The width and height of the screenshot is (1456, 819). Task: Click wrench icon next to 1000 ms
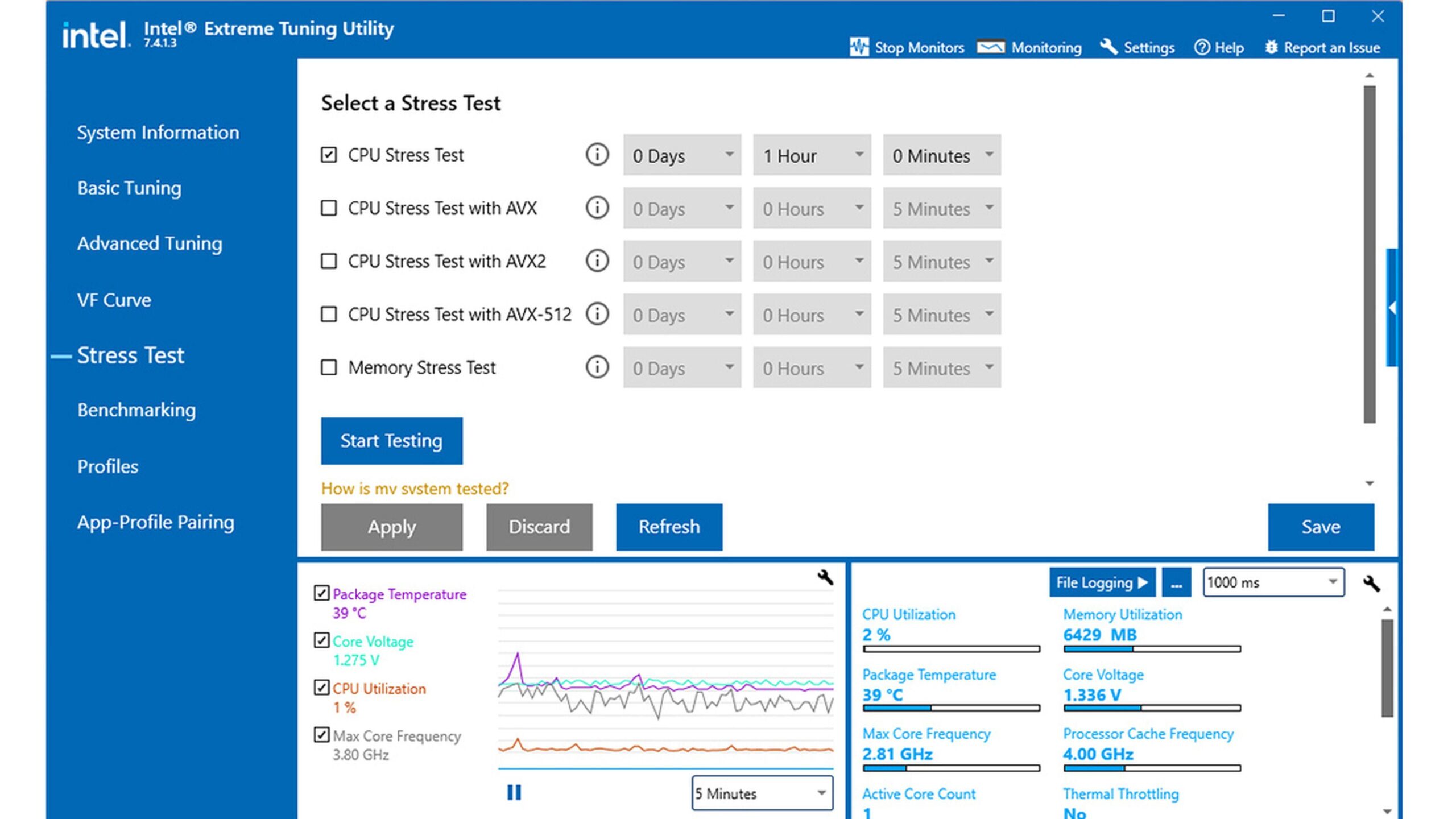[1371, 583]
